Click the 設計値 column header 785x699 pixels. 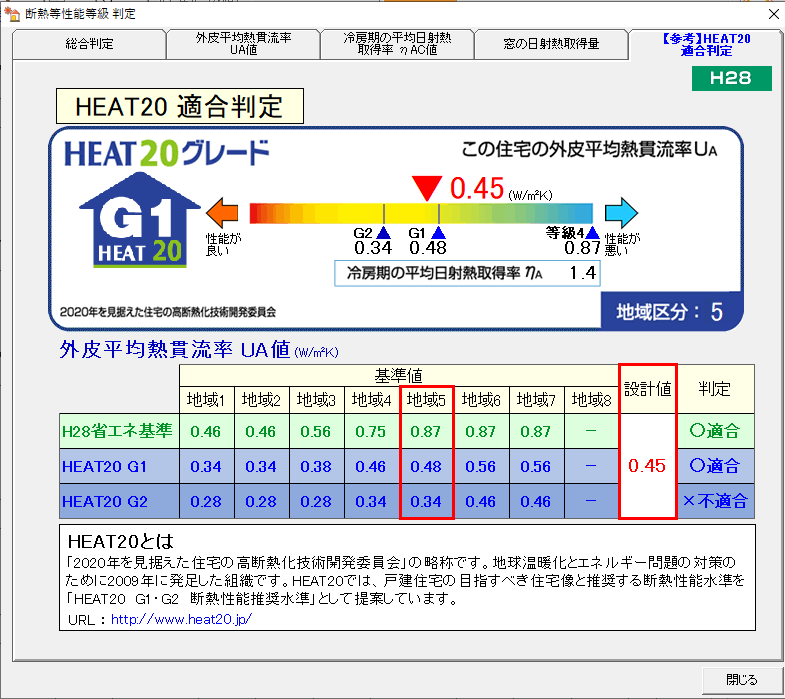tap(648, 389)
